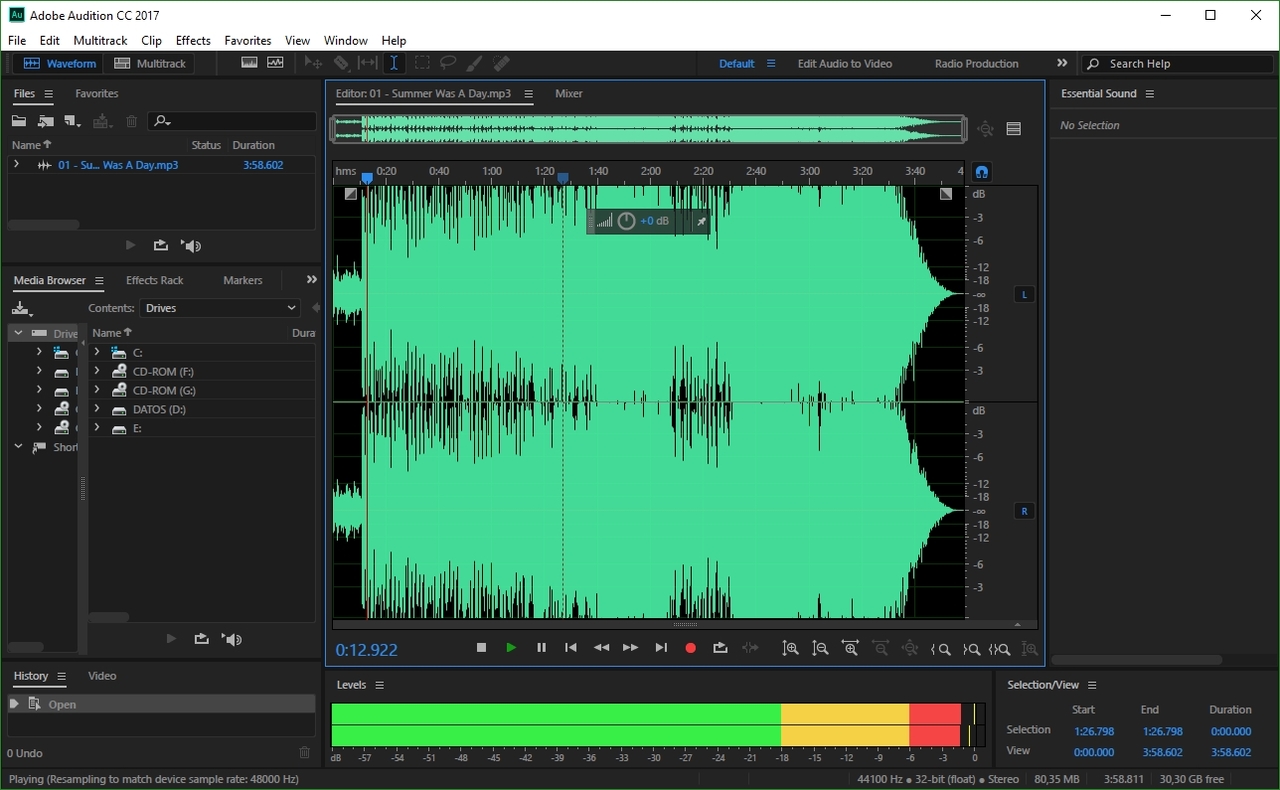Open the History panel menu
The width and height of the screenshot is (1280, 790).
pyautogui.click(x=61, y=676)
